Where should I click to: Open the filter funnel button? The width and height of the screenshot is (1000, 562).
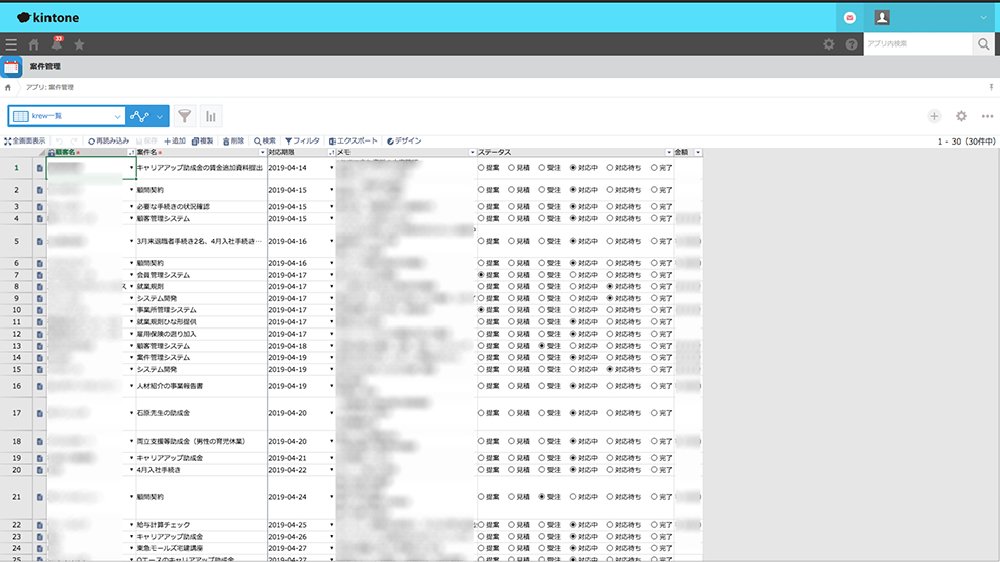(x=184, y=116)
